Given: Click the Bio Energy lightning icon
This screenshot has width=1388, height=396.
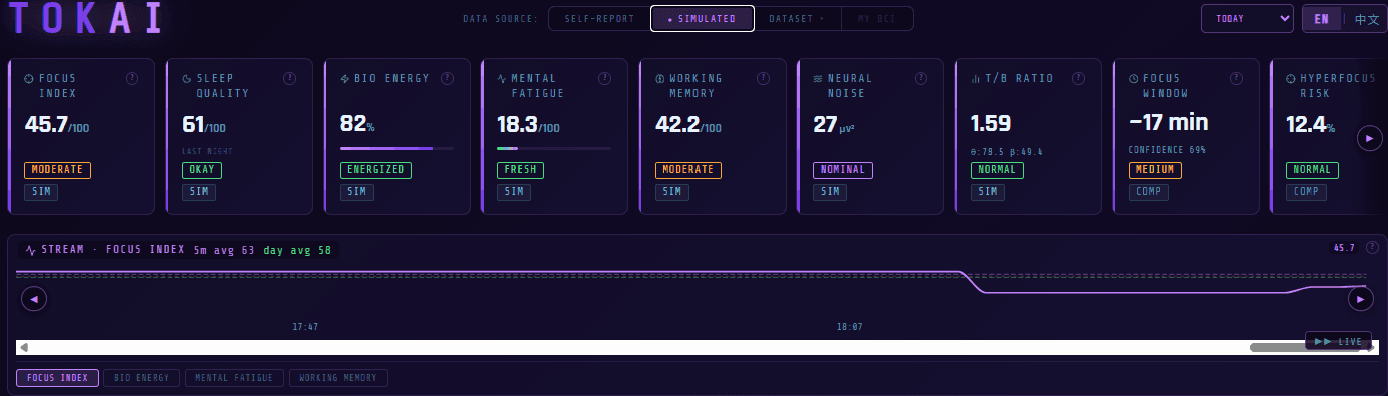Looking at the screenshot, I should (x=345, y=78).
